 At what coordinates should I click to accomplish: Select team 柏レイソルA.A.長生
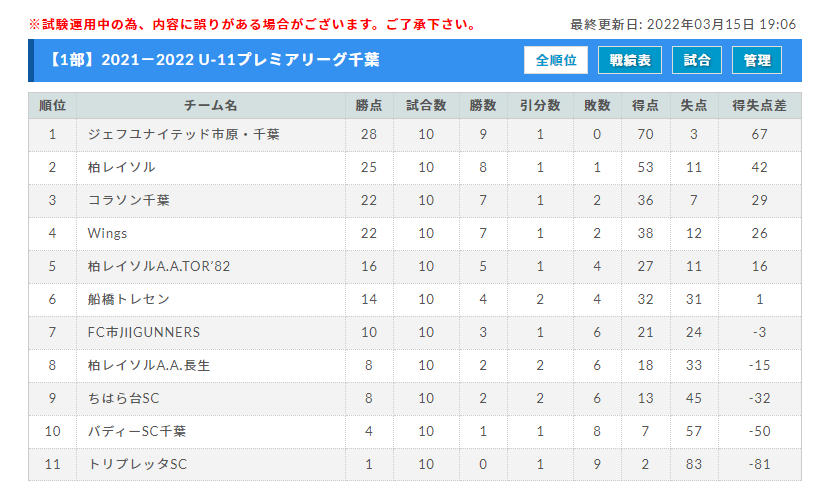149,365
